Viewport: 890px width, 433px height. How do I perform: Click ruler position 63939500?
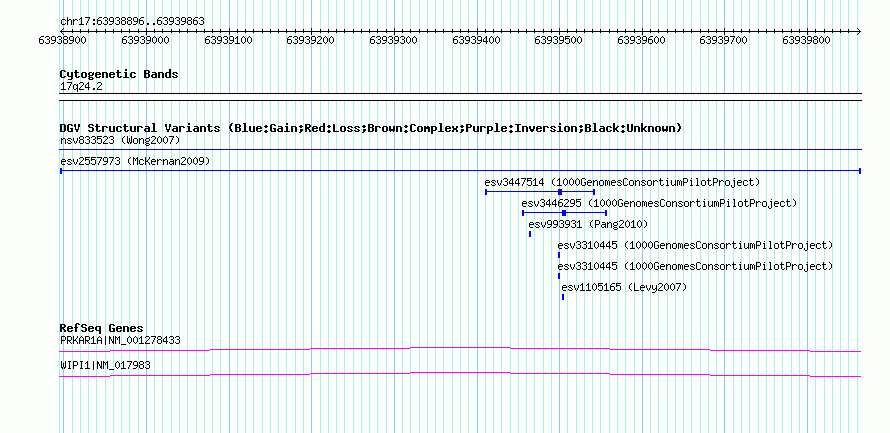click(x=559, y=40)
